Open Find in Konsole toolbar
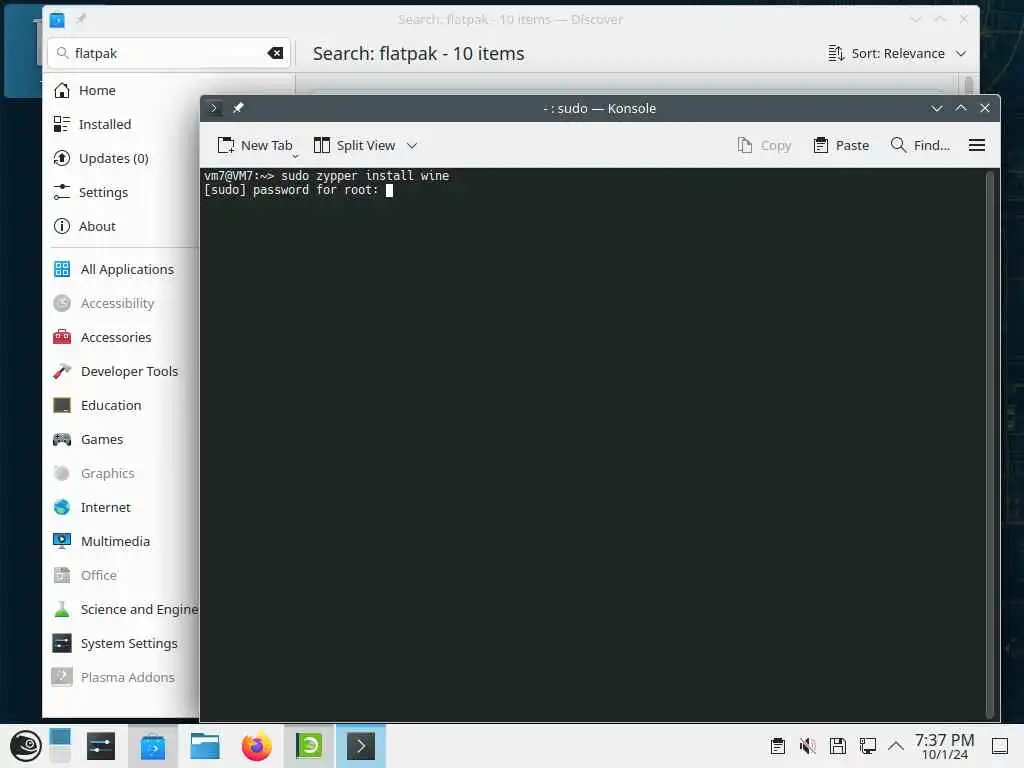1024x768 pixels. point(920,145)
